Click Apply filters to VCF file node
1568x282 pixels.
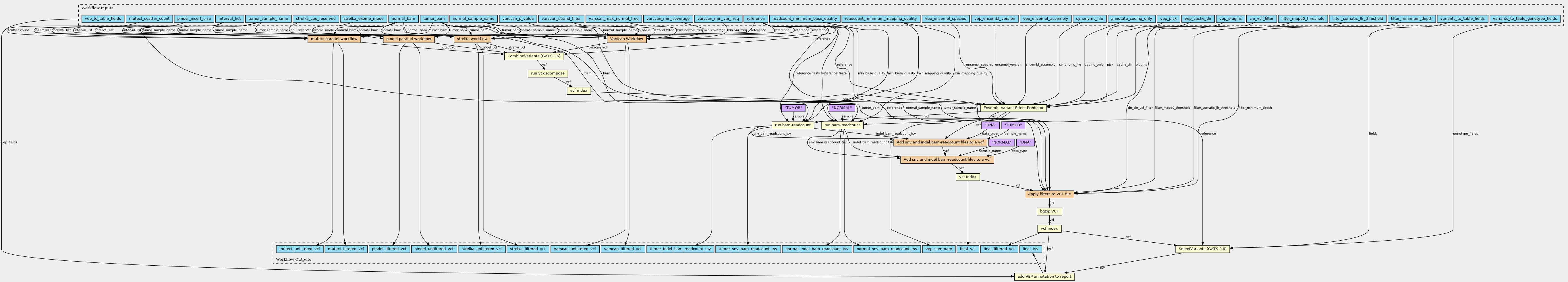(x=1049, y=194)
